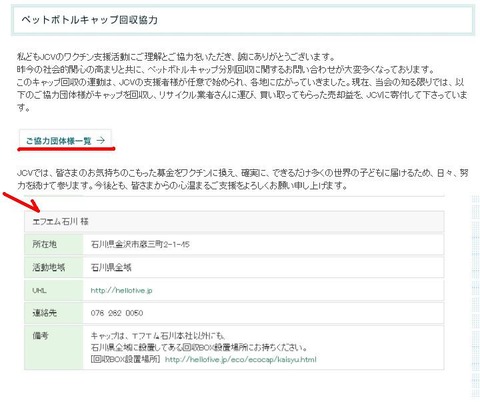
Task: Click the line starting 下のご協力団体様がキャップを回収し
Action: coord(242,95)
